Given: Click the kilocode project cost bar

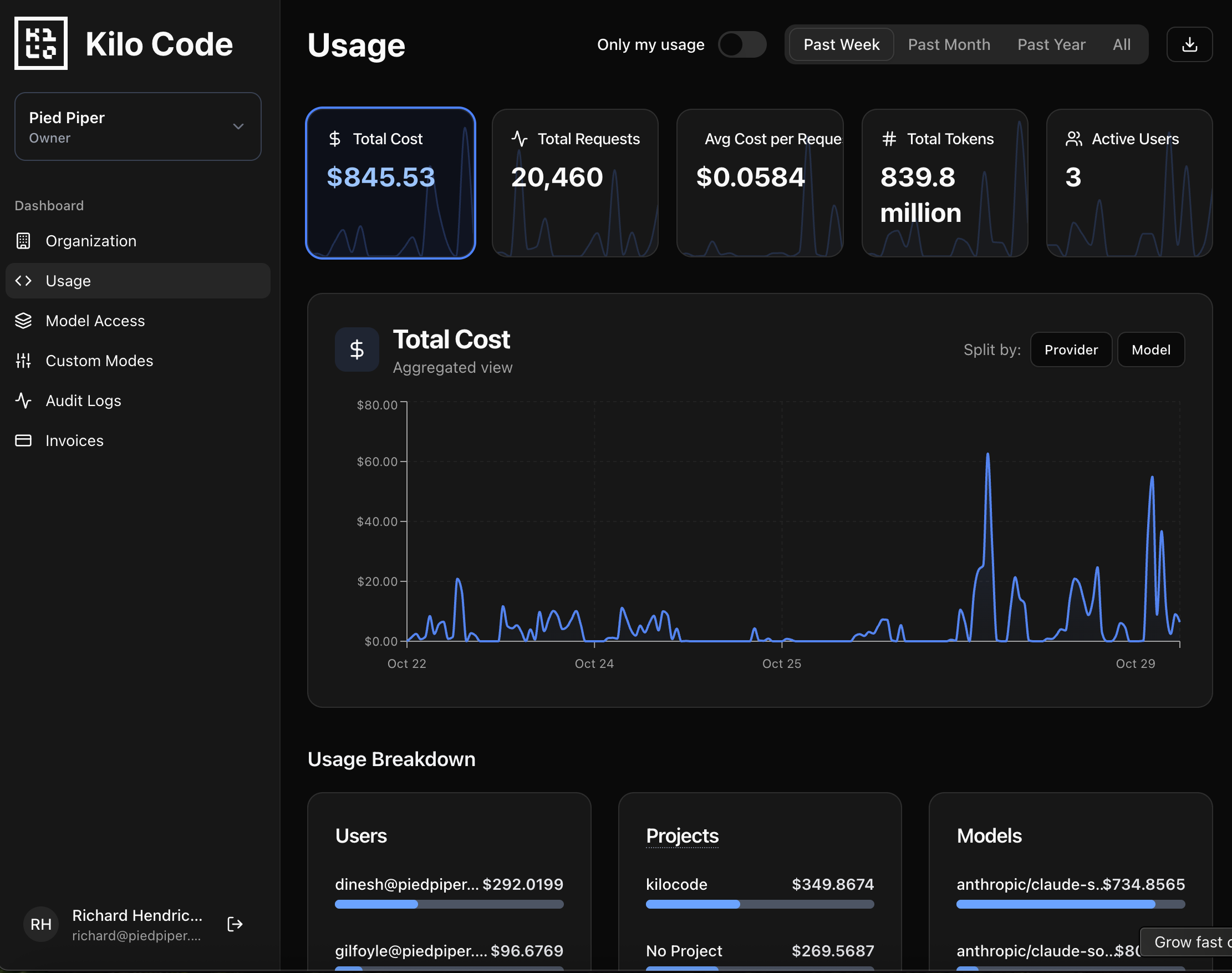Looking at the screenshot, I should pyautogui.click(x=759, y=904).
